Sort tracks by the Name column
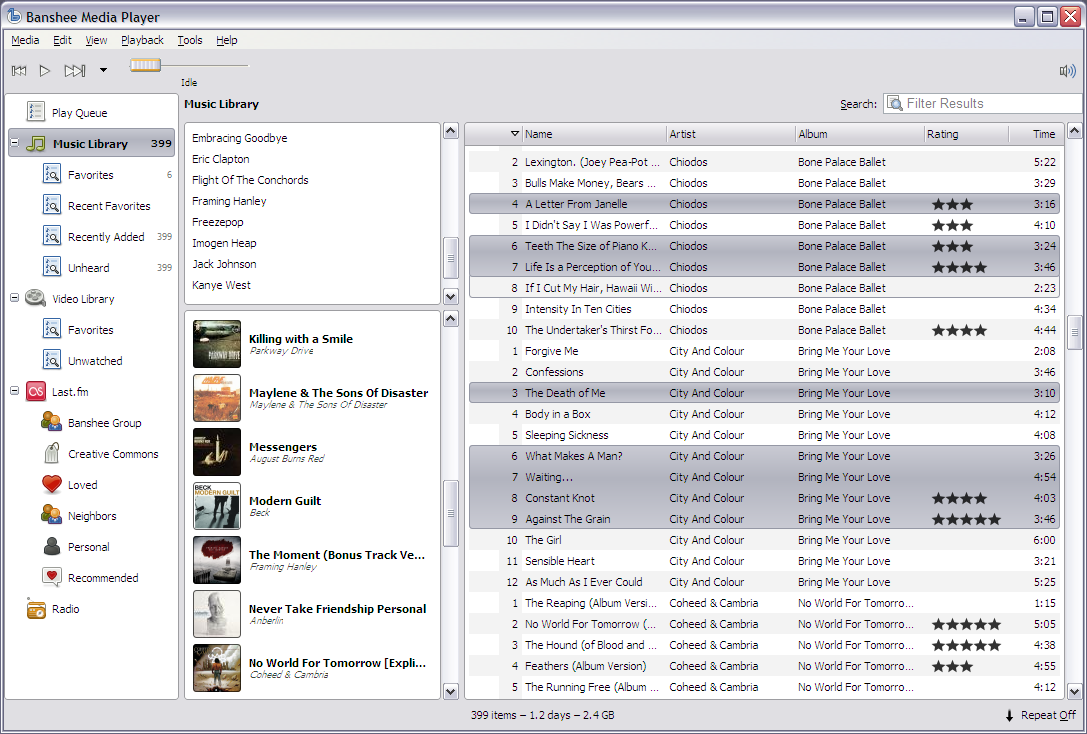Viewport: 1087px width, 734px height. [594, 134]
